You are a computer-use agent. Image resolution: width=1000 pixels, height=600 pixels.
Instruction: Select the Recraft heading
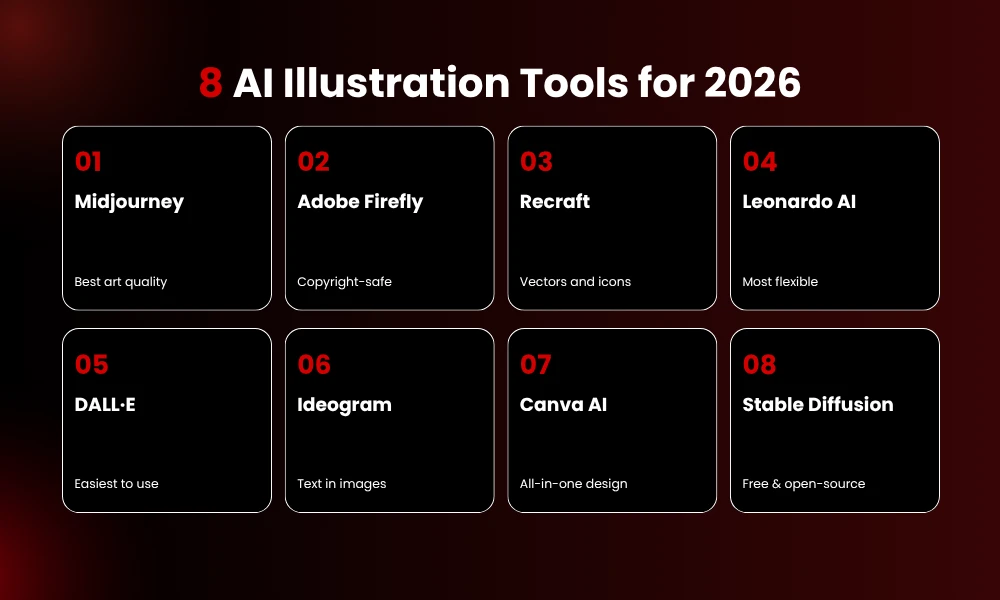555,201
